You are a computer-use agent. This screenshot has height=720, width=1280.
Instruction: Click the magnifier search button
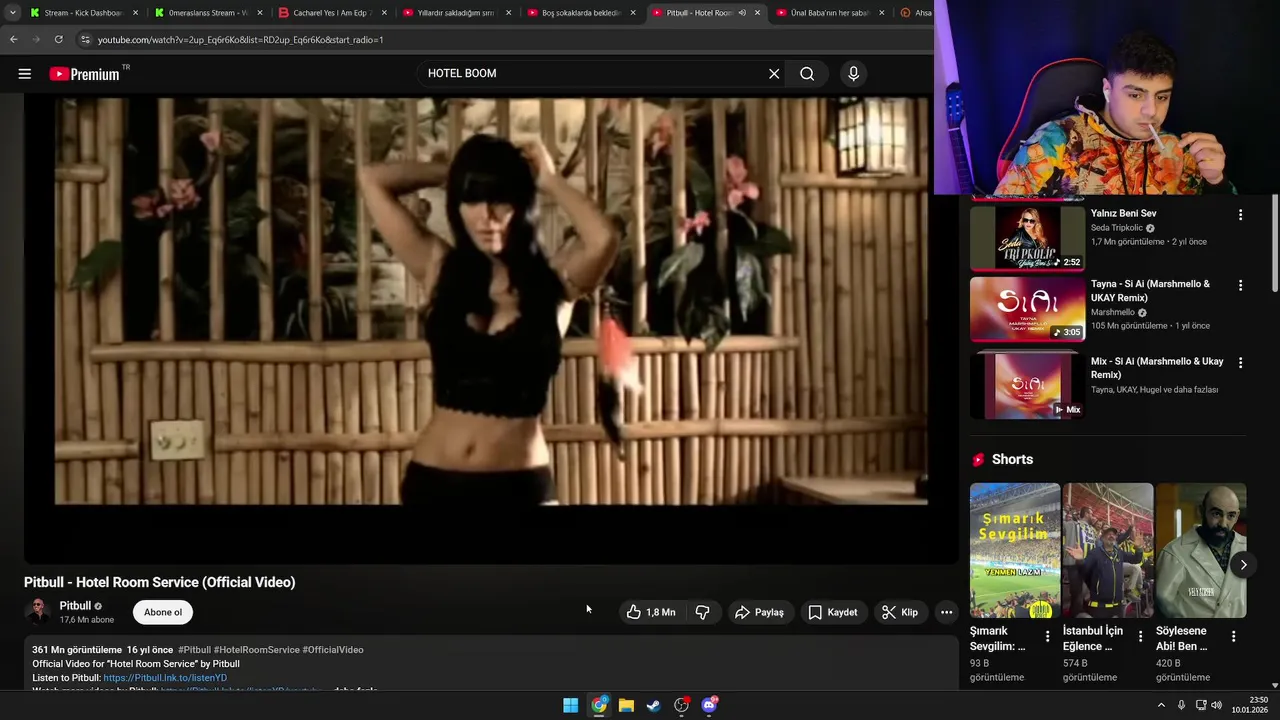pyautogui.click(x=807, y=73)
